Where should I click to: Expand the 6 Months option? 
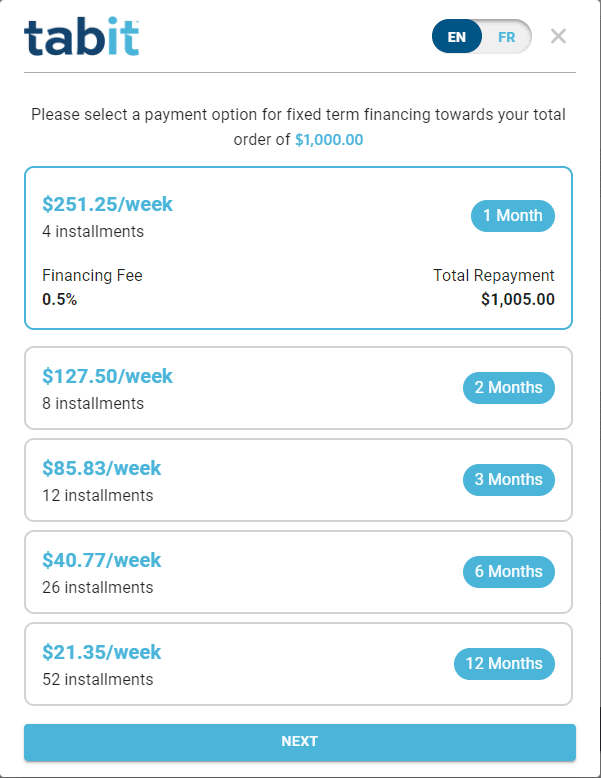click(508, 572)
